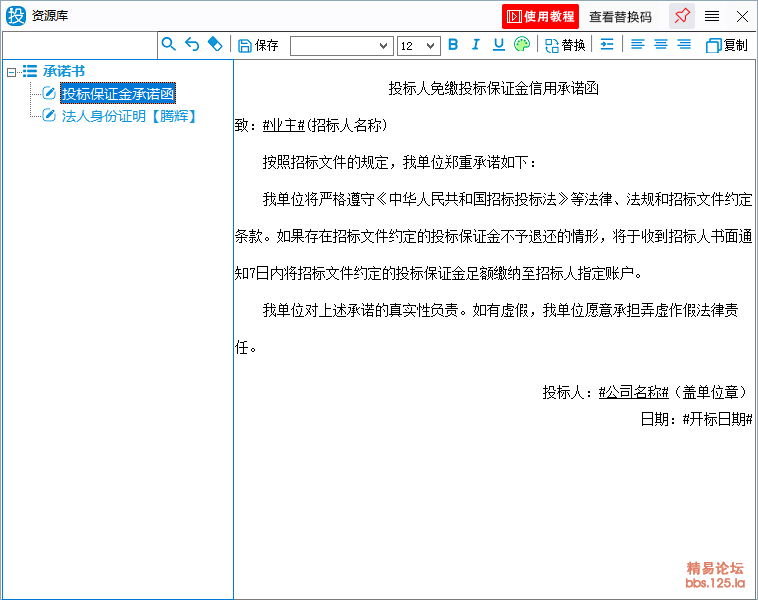Viewport: 758px width, 600px height.
Task: Save the document with 保存
Action: (259, 45)
